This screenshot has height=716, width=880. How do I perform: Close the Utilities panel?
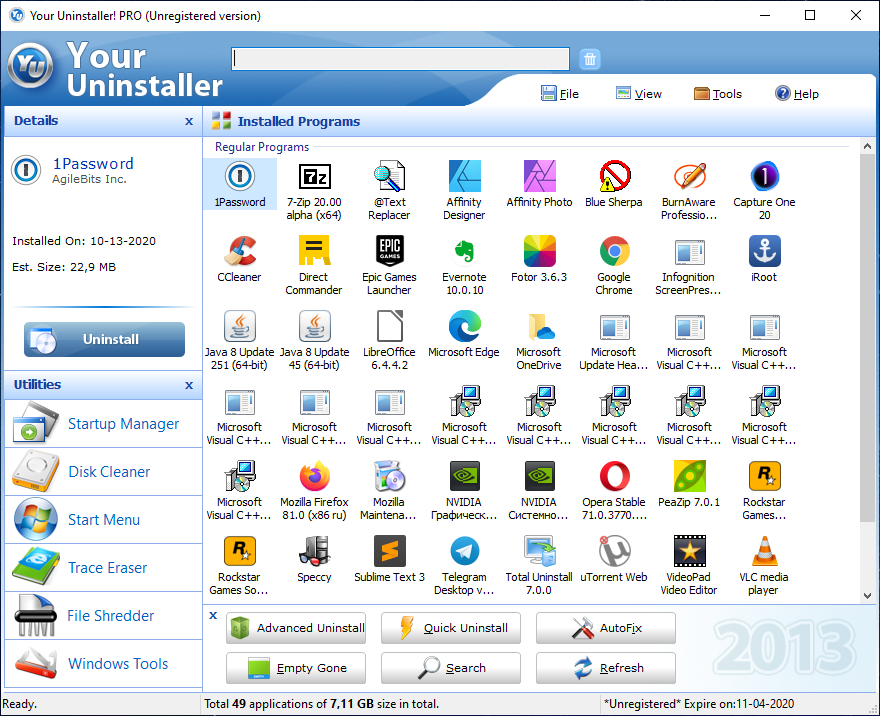click(x=189, y=385)
